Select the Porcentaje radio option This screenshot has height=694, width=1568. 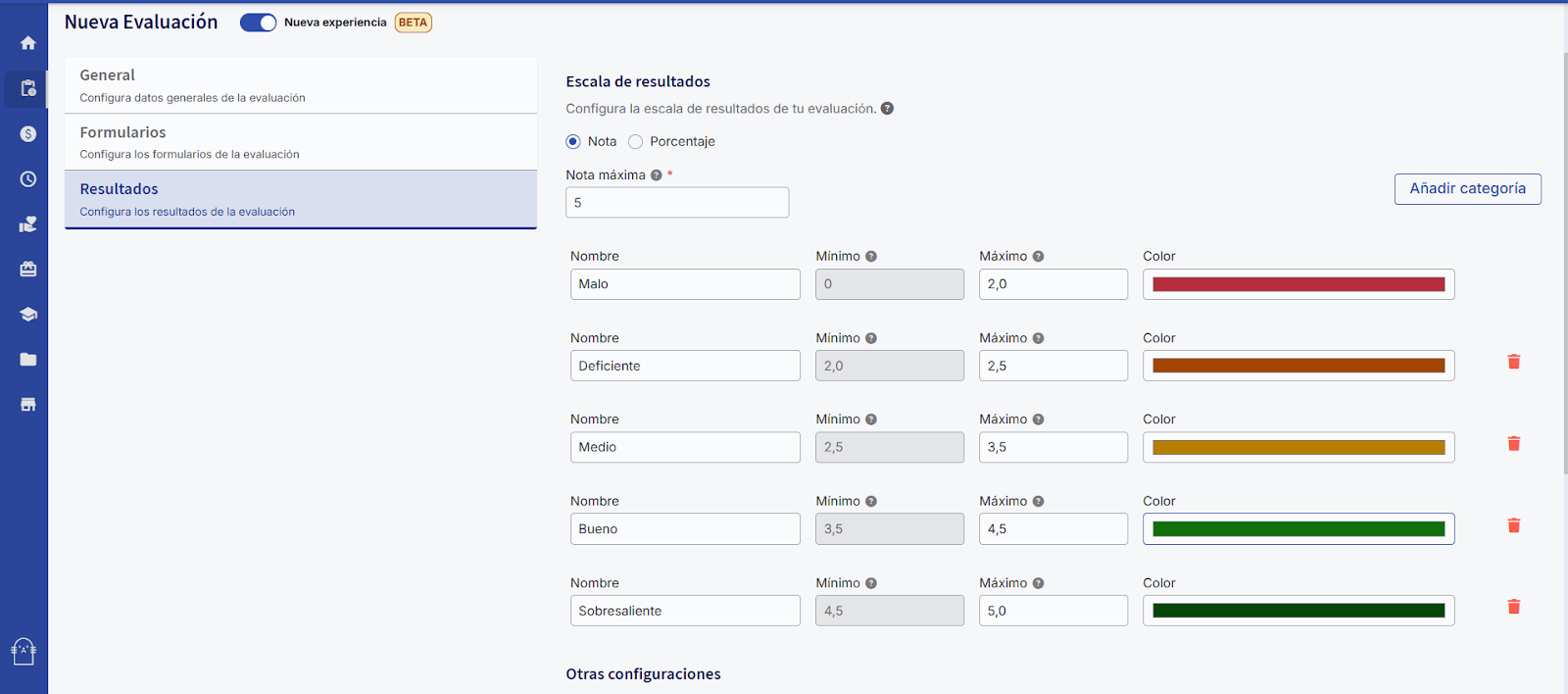[x=636, y=142]
